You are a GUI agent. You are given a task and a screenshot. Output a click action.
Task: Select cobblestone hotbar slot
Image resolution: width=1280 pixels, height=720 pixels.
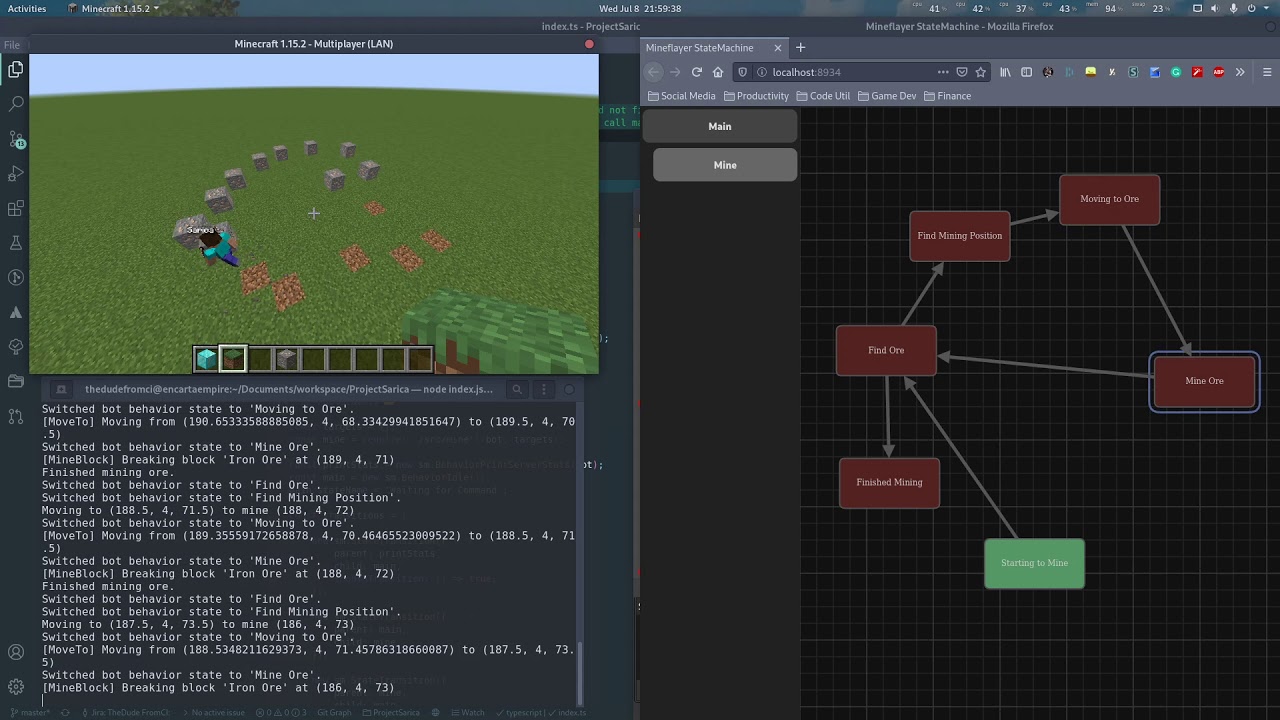(x=287, y=358)
